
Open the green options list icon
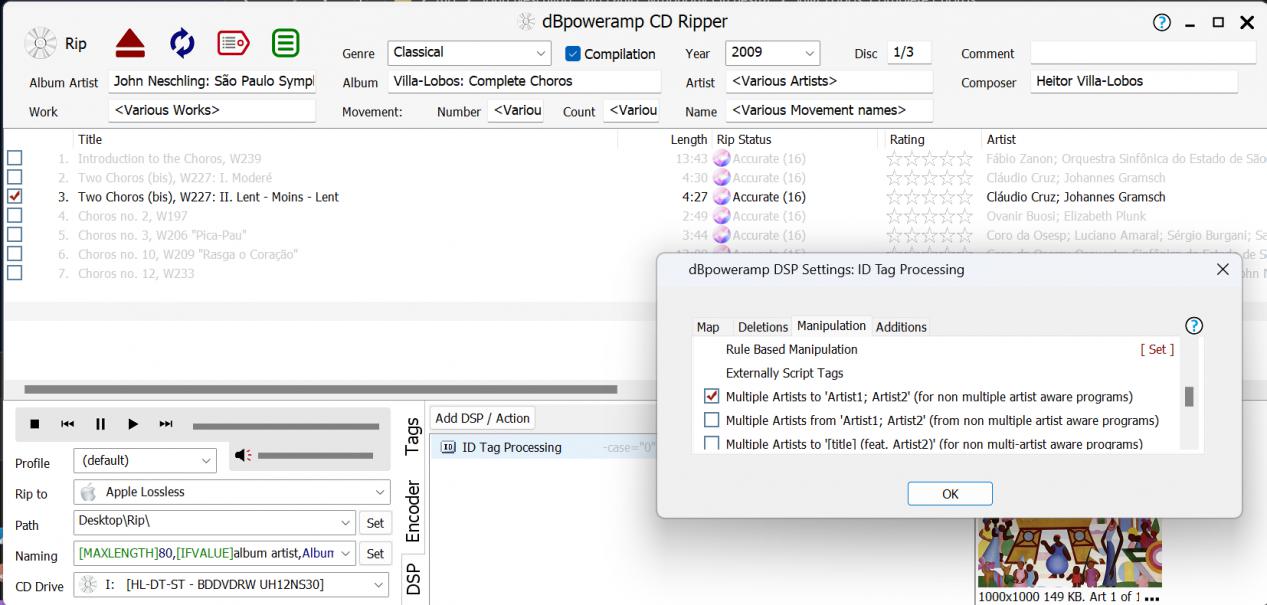coord(286,43)
